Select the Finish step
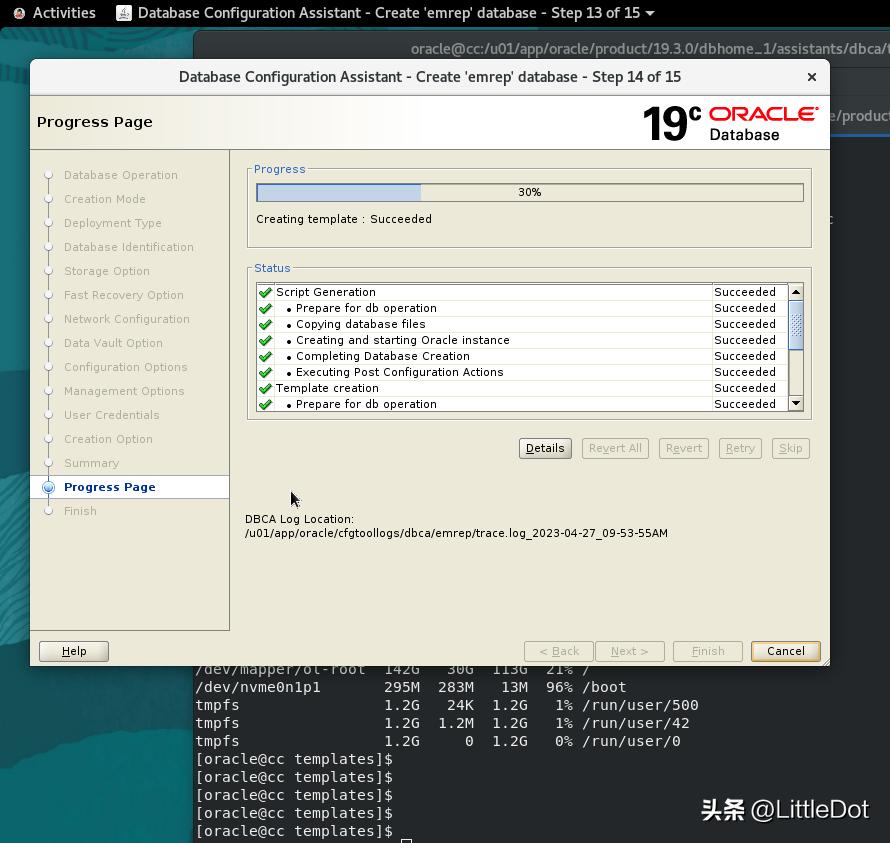 pos(80,511)
